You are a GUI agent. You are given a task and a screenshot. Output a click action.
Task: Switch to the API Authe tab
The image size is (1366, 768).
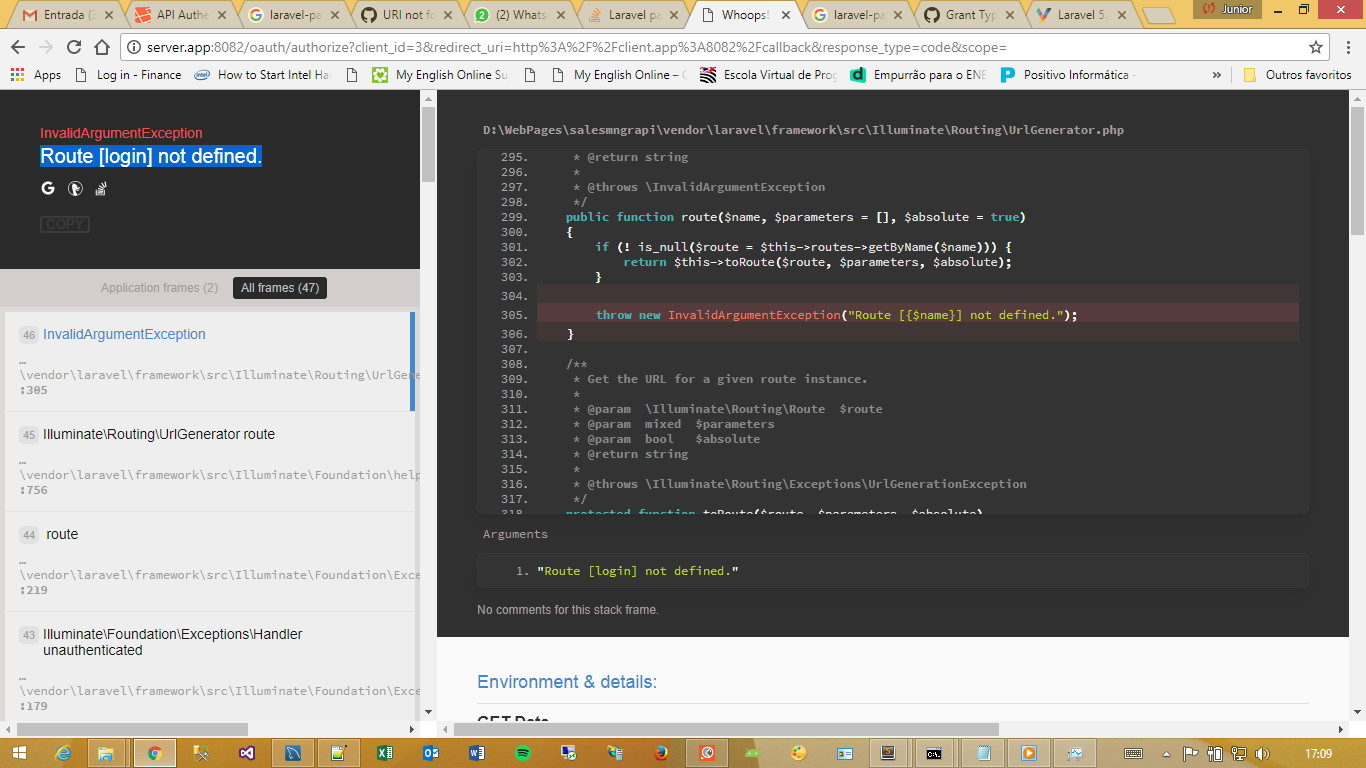181,15
